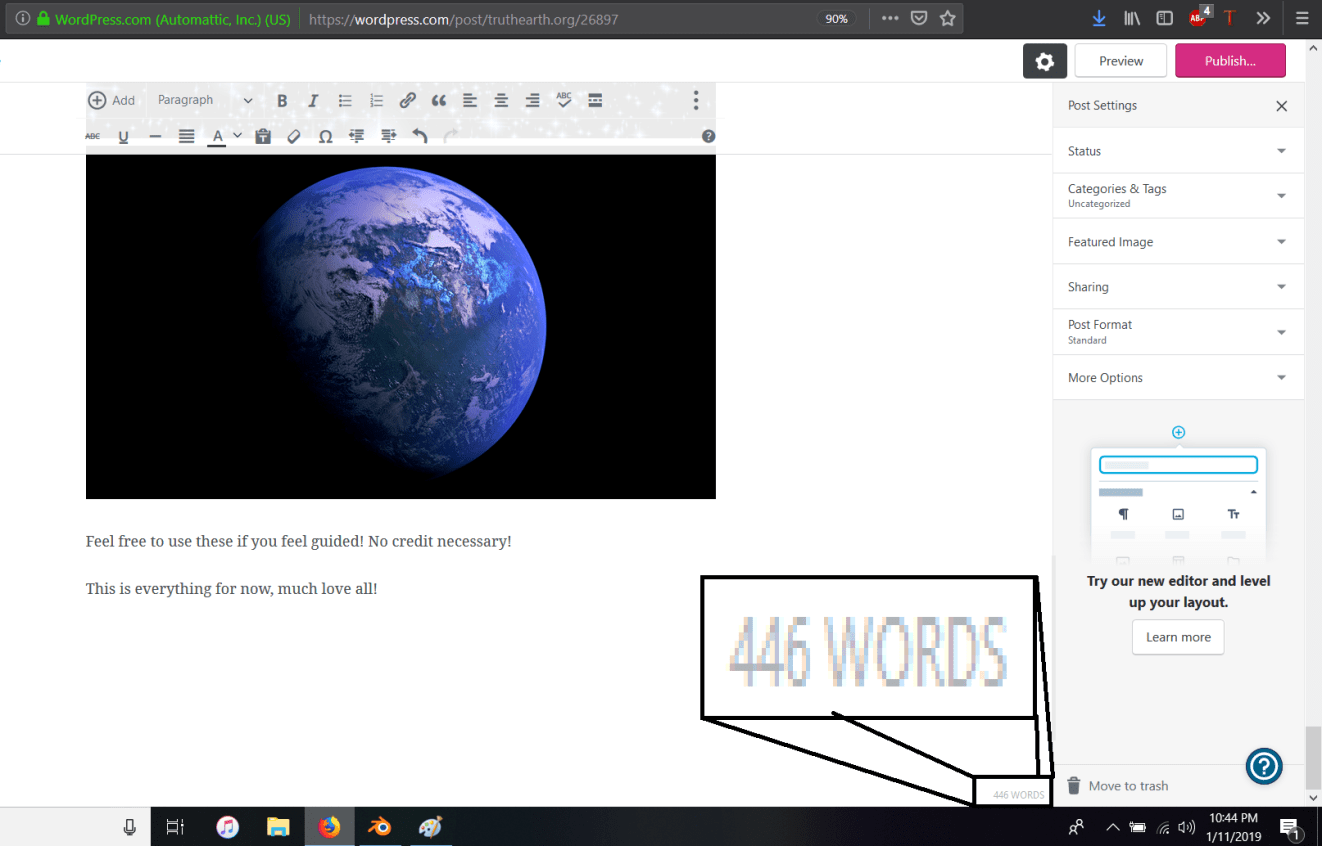Select the Bold formatting icon
Image resolution: width=1322 pixels, height=846 pixels.
[282, 100]
